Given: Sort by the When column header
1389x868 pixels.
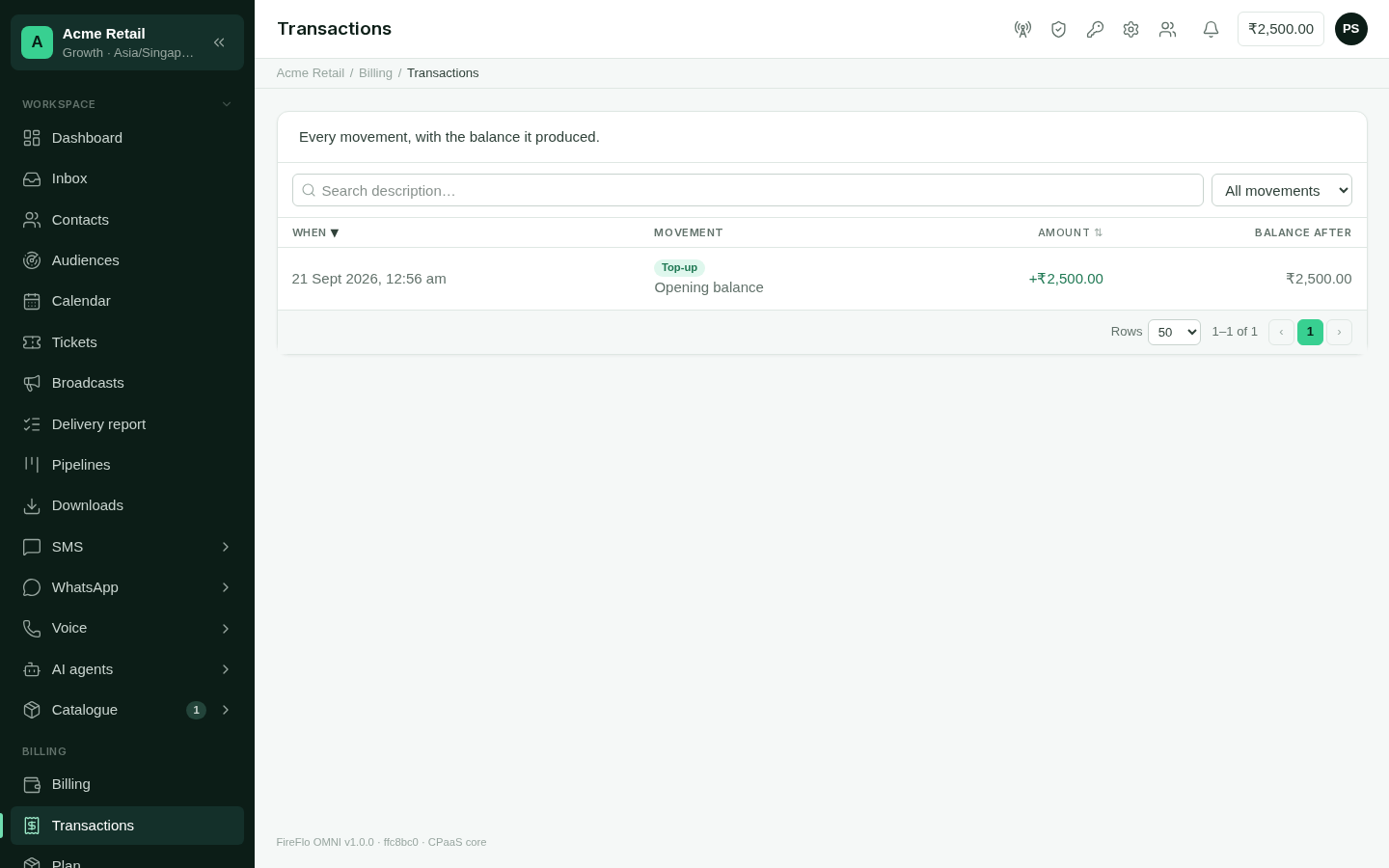Looking at the screenshot, I should click(x=315, y=232).
